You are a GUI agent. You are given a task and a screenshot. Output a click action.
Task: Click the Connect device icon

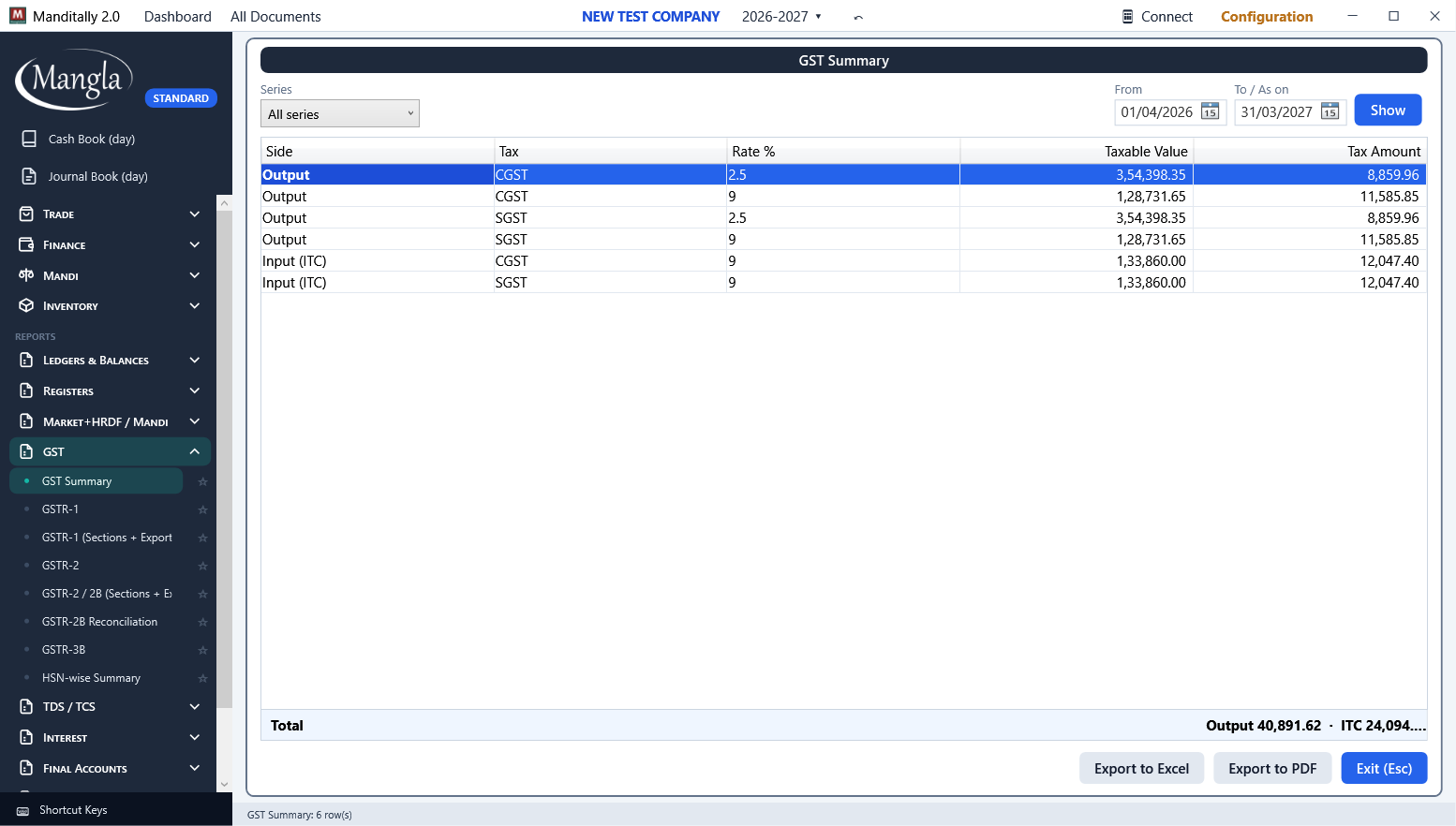click(1128, 16)
